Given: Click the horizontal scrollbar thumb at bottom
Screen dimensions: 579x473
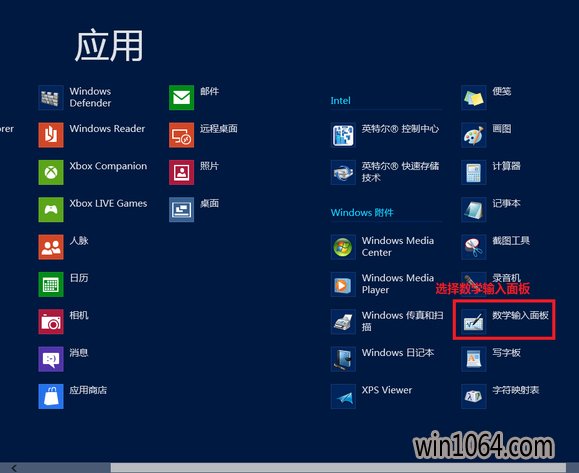Looking at the screenshot, I should [x=338, y=468].
